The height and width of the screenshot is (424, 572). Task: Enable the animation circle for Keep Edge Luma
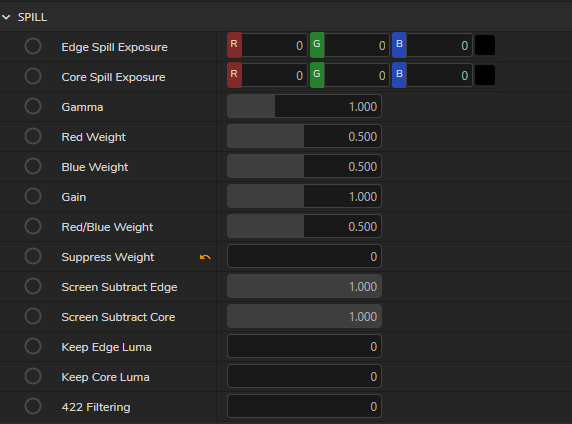click(x=33, y=346)
